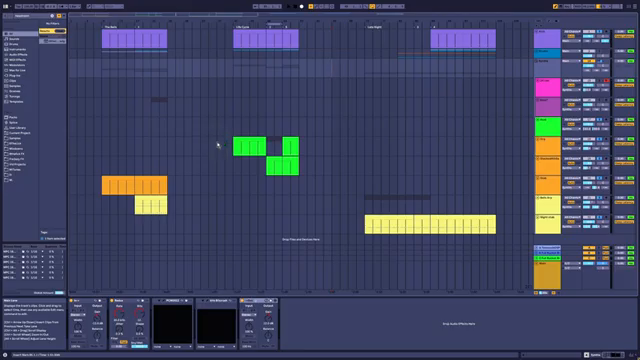
Task: Open 'All Channels' input dropdown on purple track
Action: pyautogui.click(x=572, y=31)
